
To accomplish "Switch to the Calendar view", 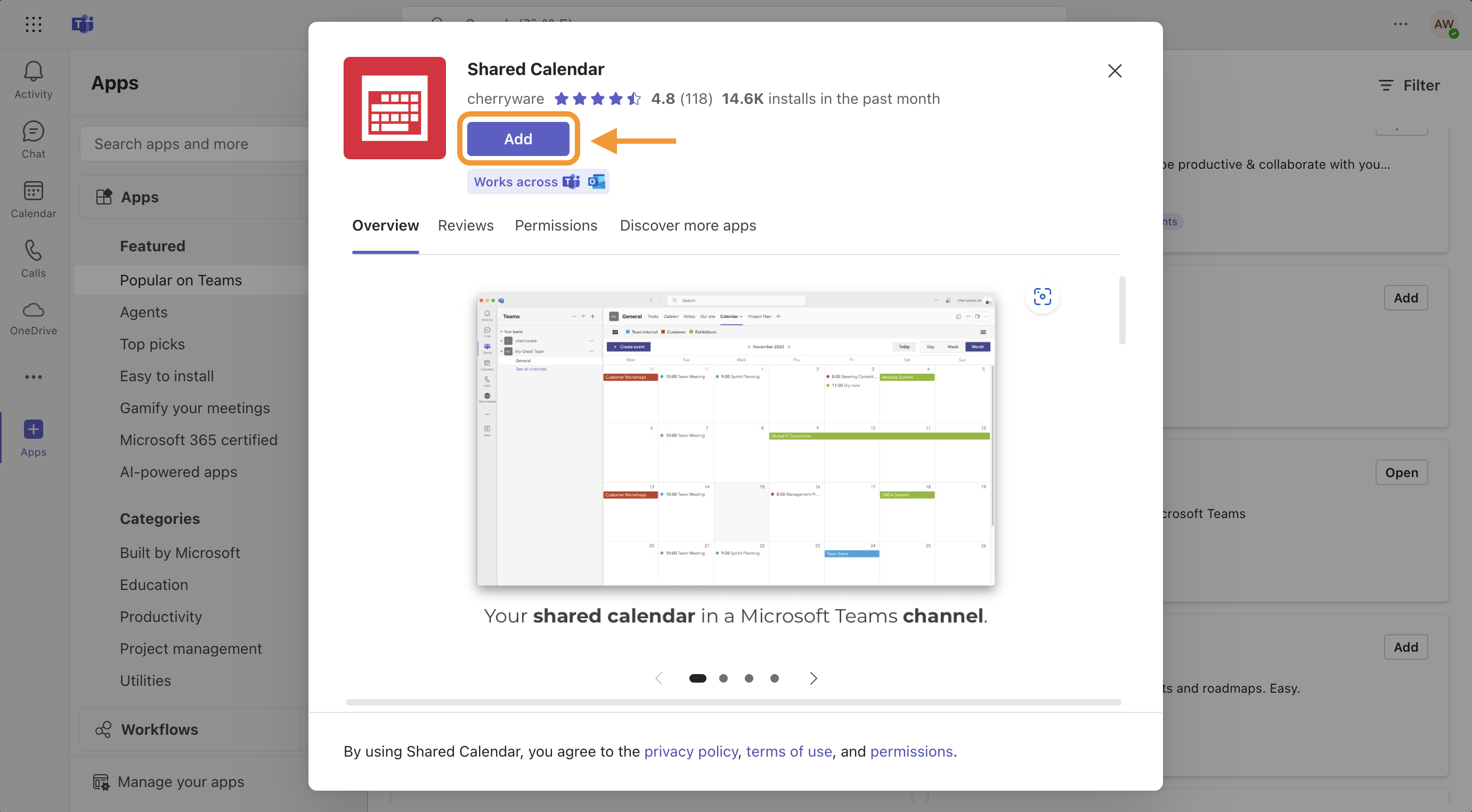I will (x=32, y=199).
